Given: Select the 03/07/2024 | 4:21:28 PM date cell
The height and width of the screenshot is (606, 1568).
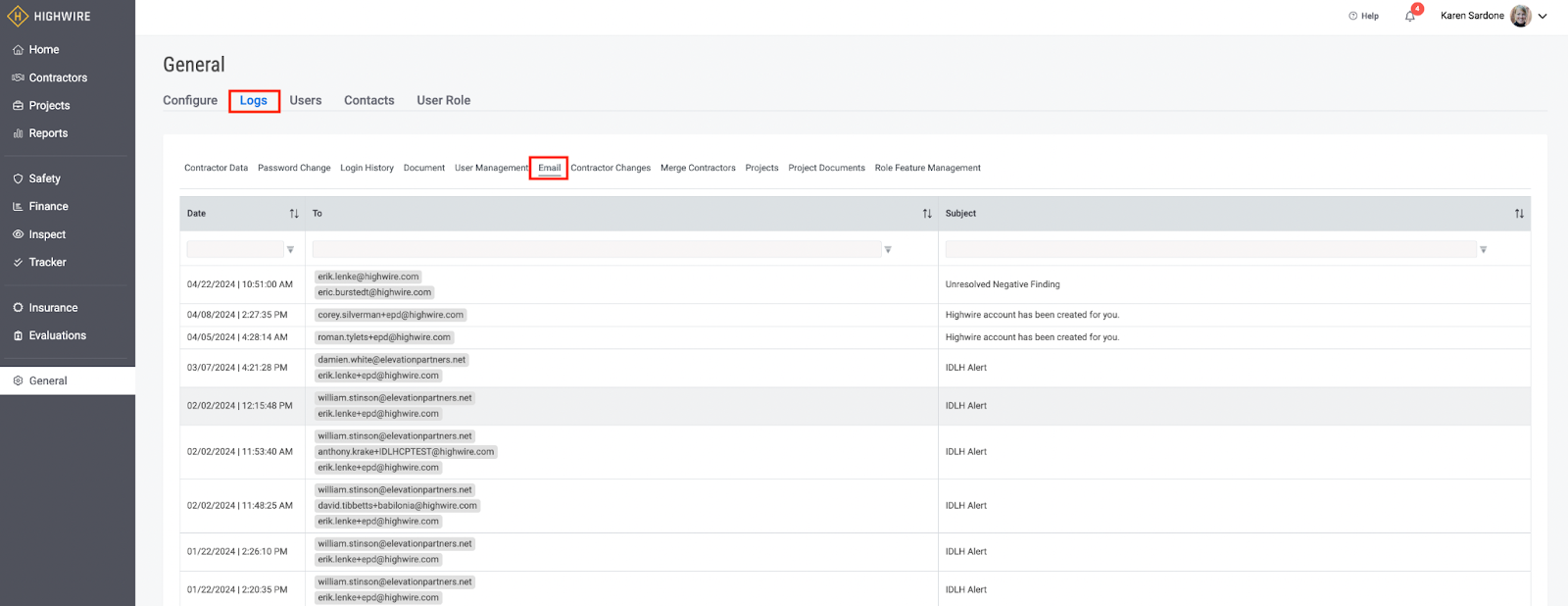Looking at the screenshot, I should coord(237,368).
